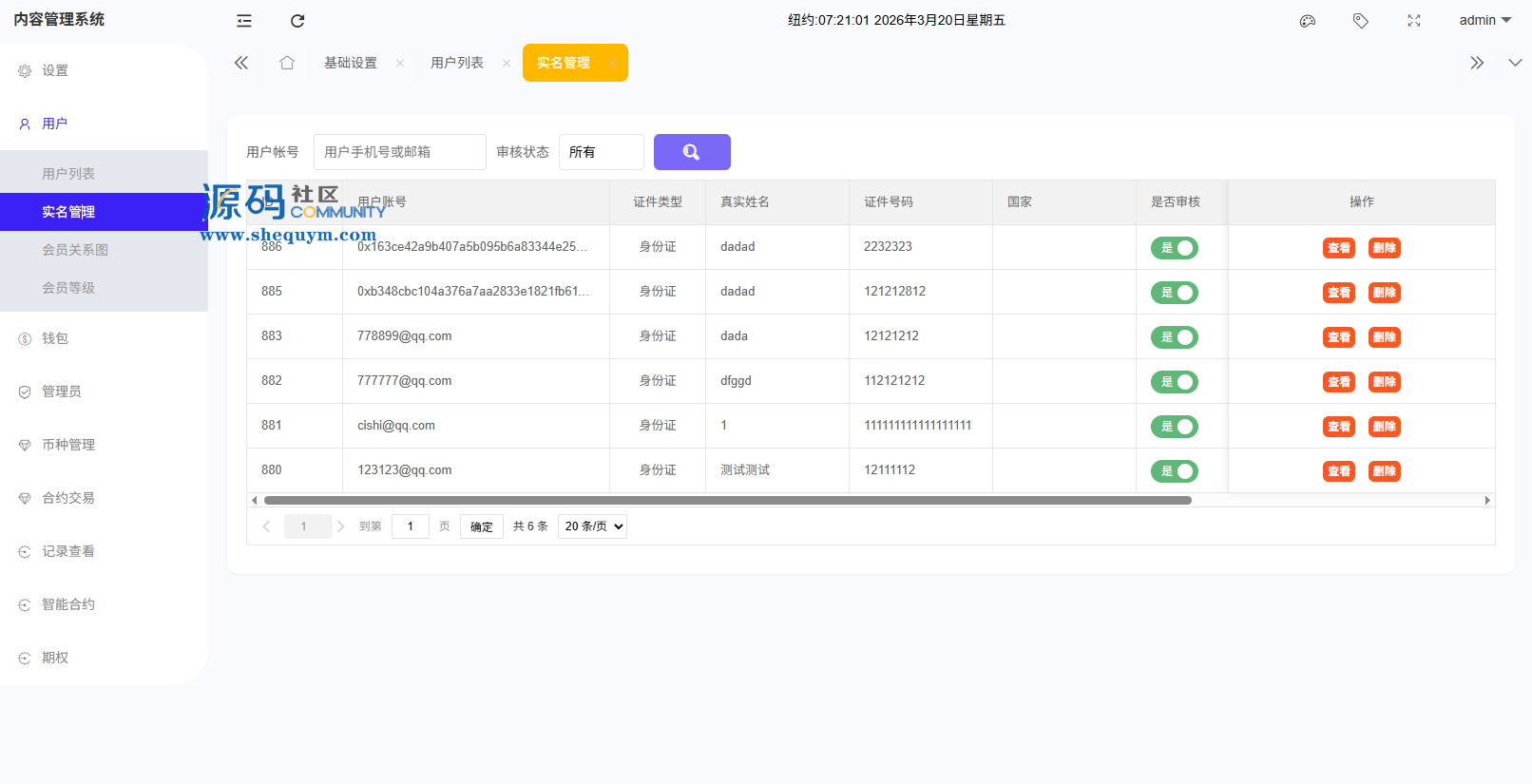1532x784 pixels.
Task: Click the tag note icon in the header
Action: 1361,21
